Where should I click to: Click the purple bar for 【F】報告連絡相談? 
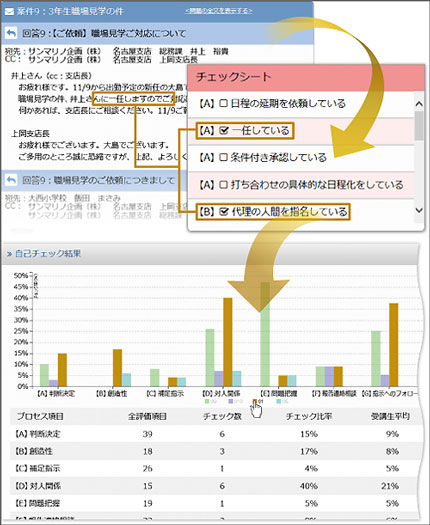click(x=330, y=377)
